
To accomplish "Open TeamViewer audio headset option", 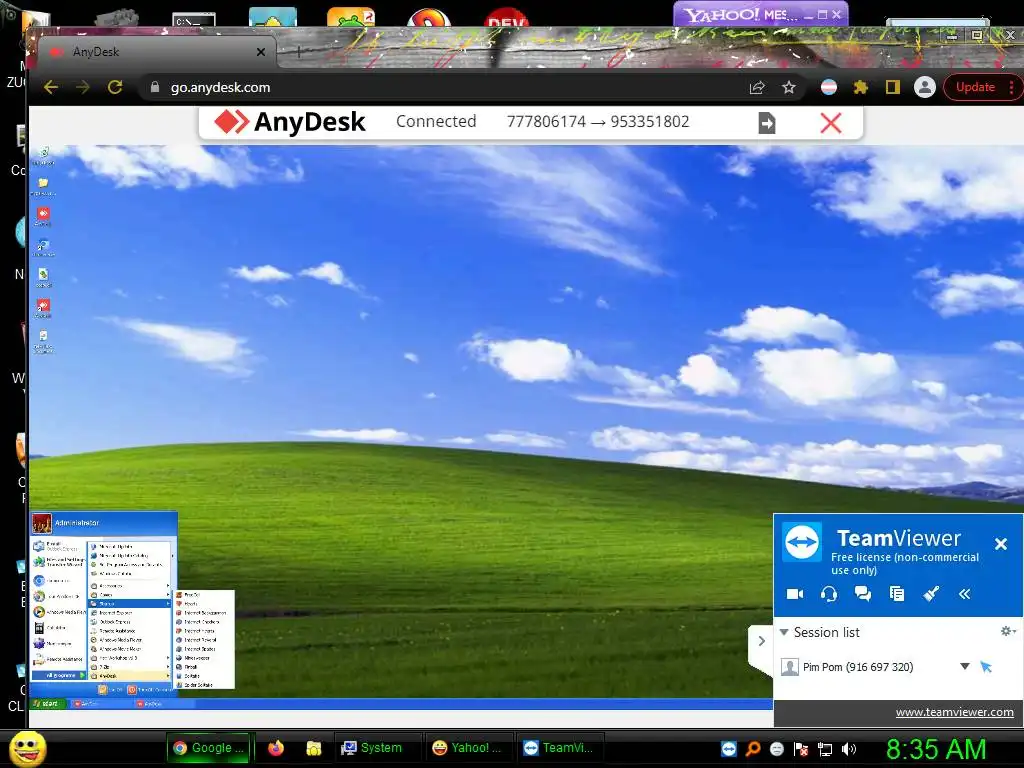I will 829,594.
